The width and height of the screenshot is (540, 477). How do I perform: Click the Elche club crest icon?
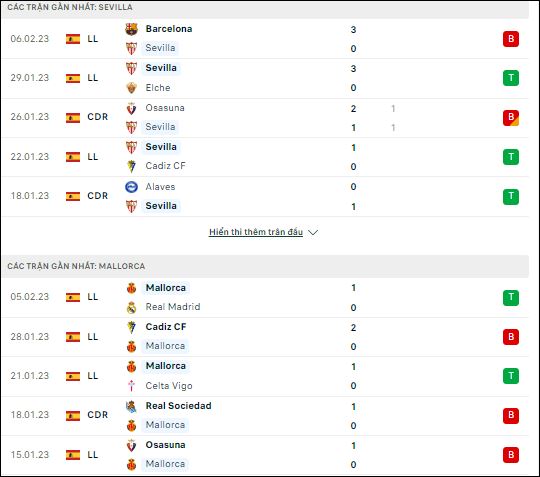click(131, 88)
